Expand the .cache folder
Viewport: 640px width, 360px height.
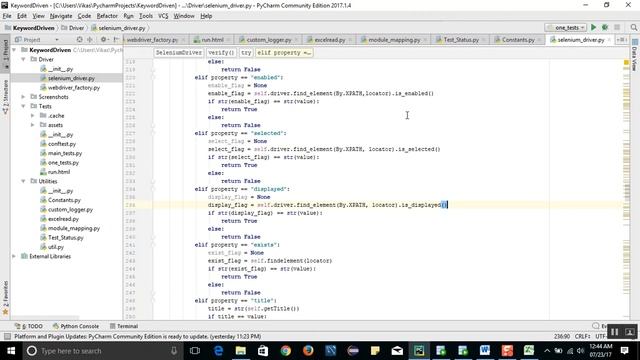point(33,116)
